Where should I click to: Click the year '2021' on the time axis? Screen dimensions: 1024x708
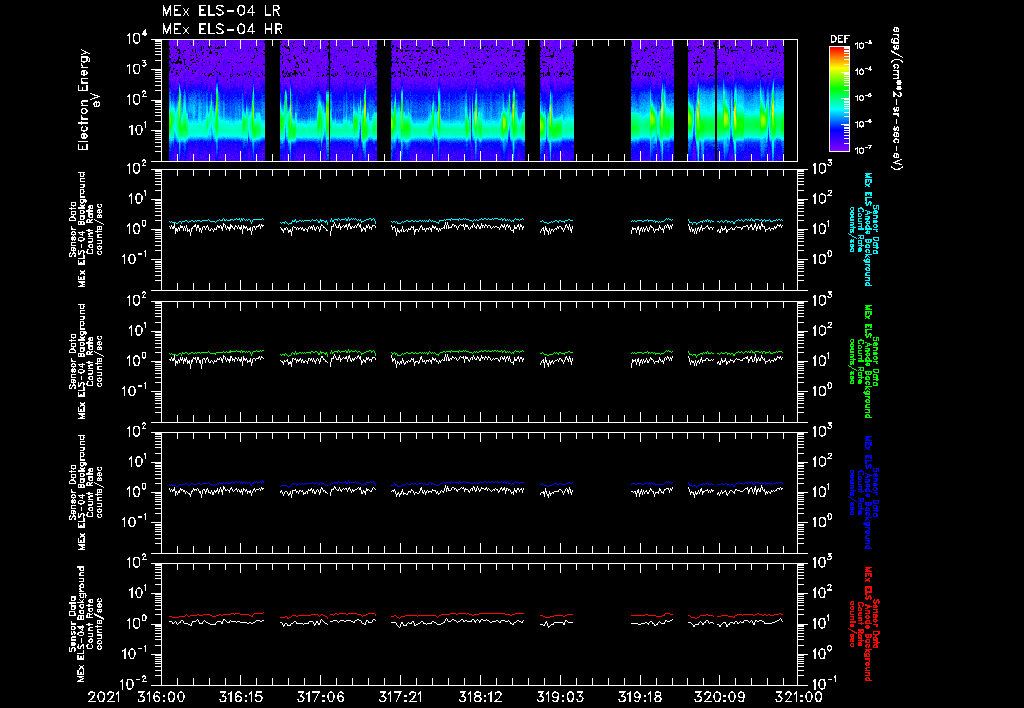tap(105, 697)
